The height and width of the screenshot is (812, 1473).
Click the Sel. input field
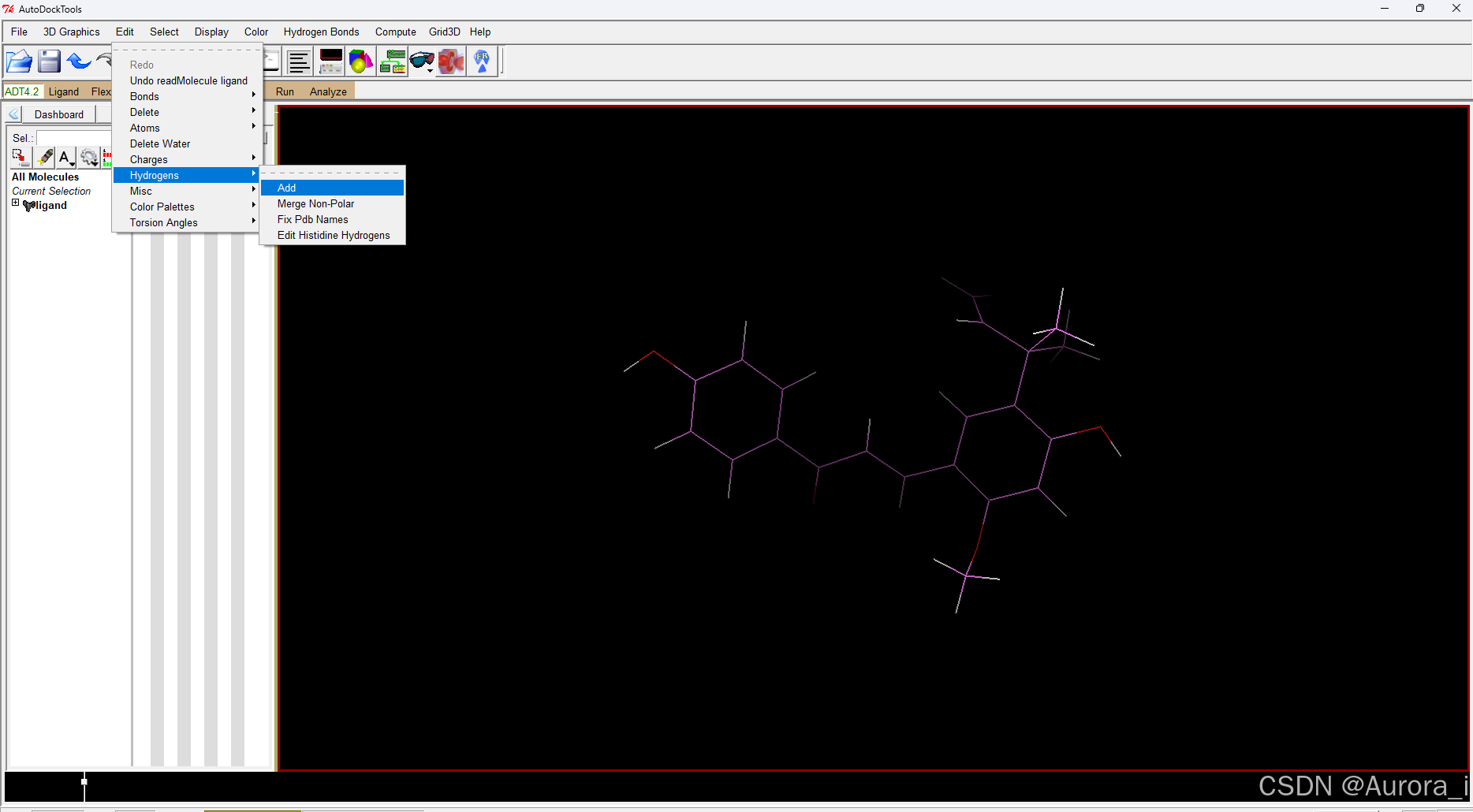[x=74, y=138]
